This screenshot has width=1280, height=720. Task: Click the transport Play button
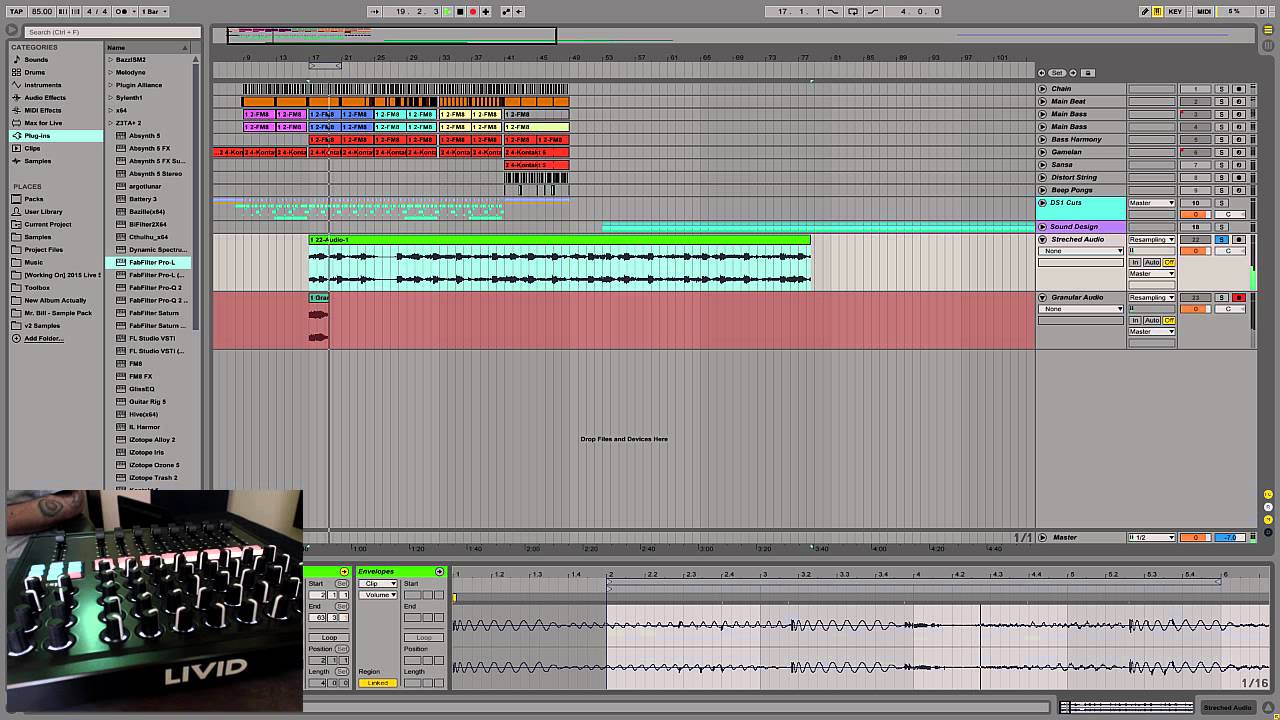(448, 11)
